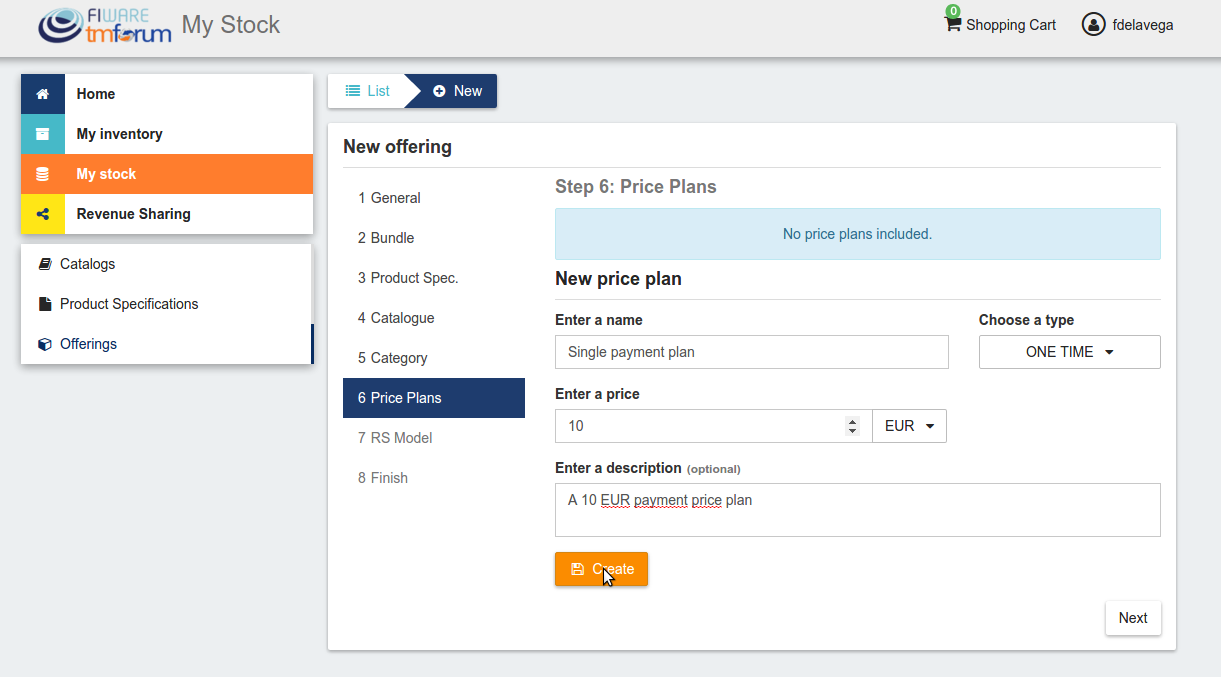This screenshot has height=677, width=1221.
Task: Open the Shopping Cart icon
Action: click(952, 23)
